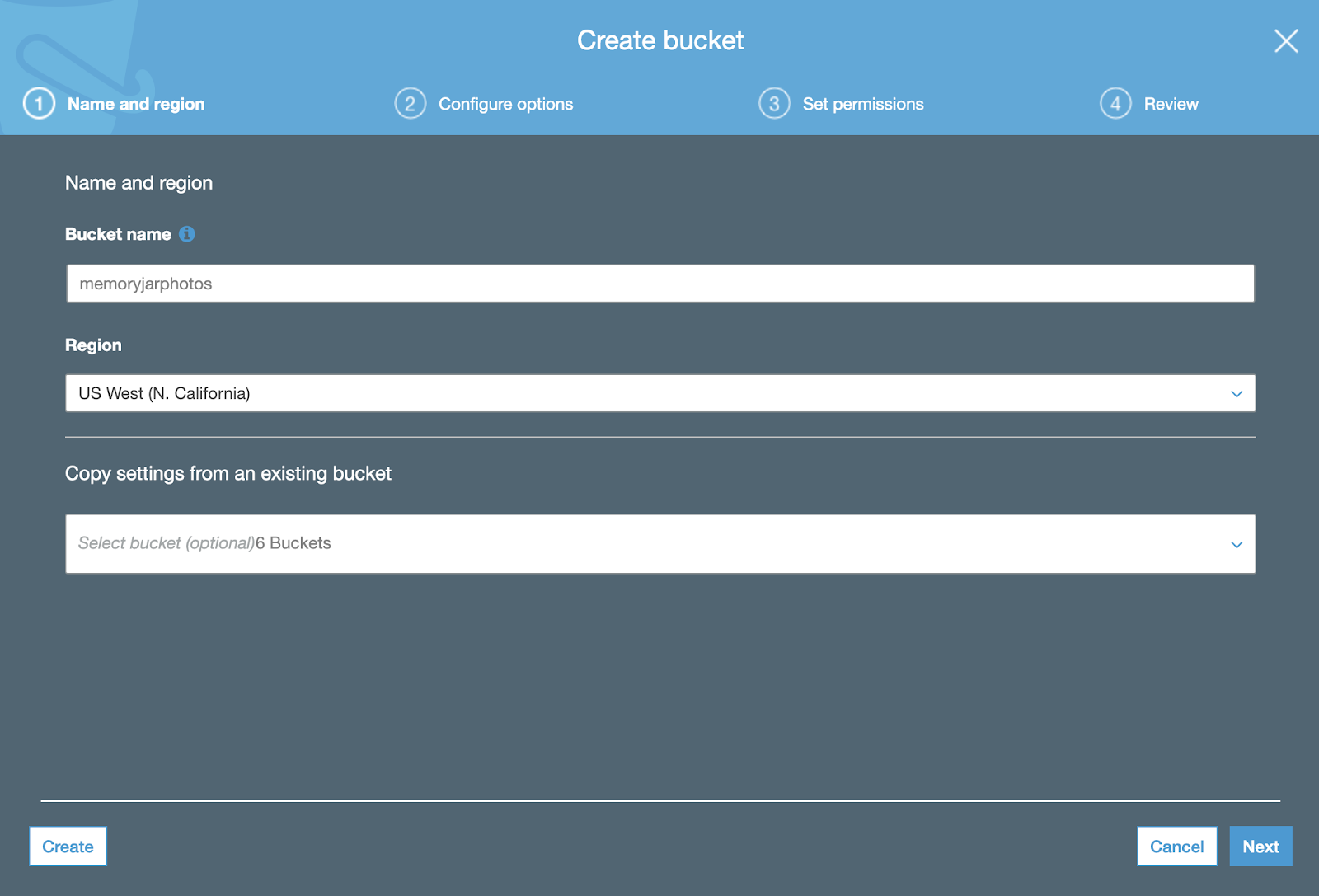
Task: Click the Region label
Action: click(93, 345)
